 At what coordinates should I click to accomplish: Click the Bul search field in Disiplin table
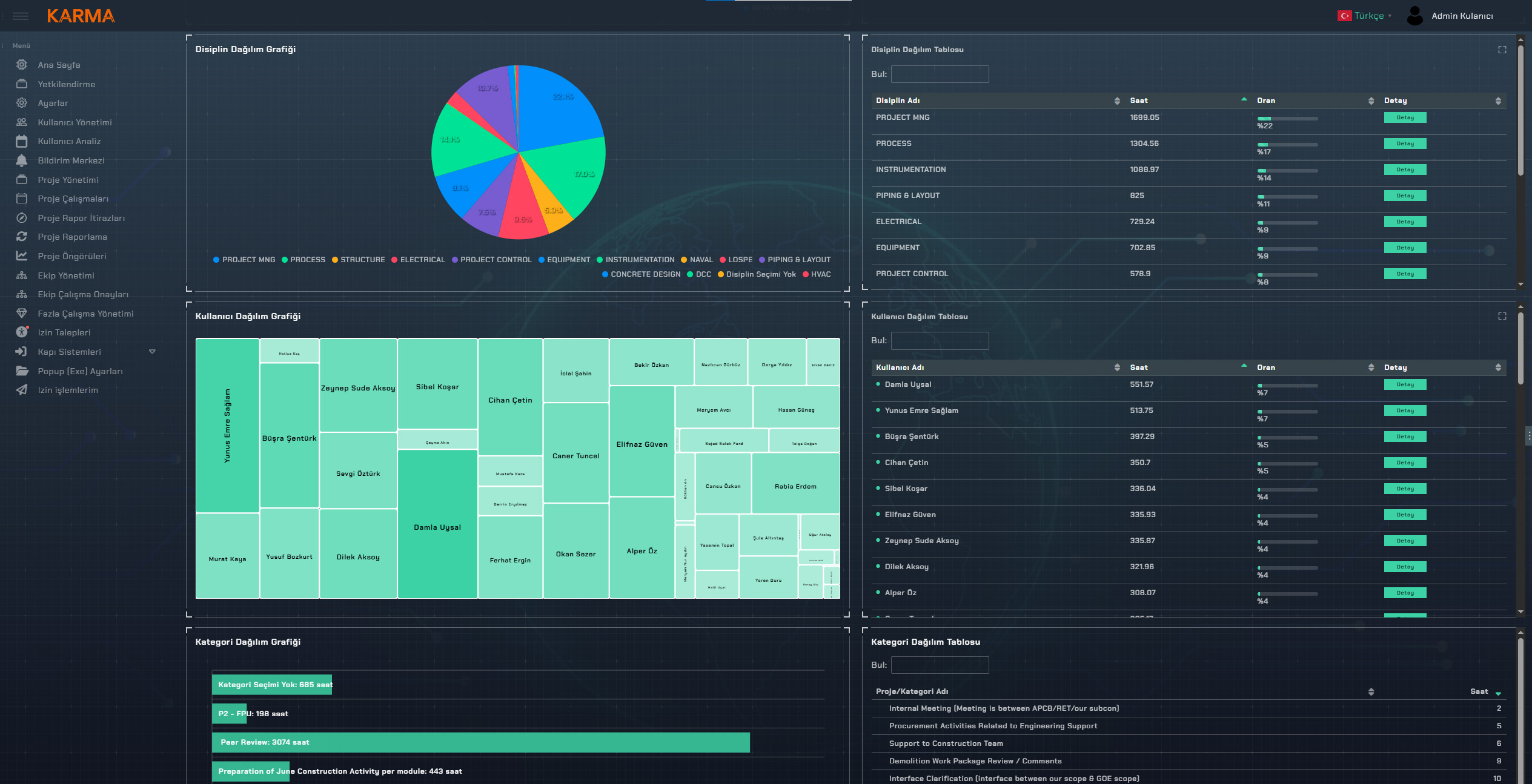[940, 74]
